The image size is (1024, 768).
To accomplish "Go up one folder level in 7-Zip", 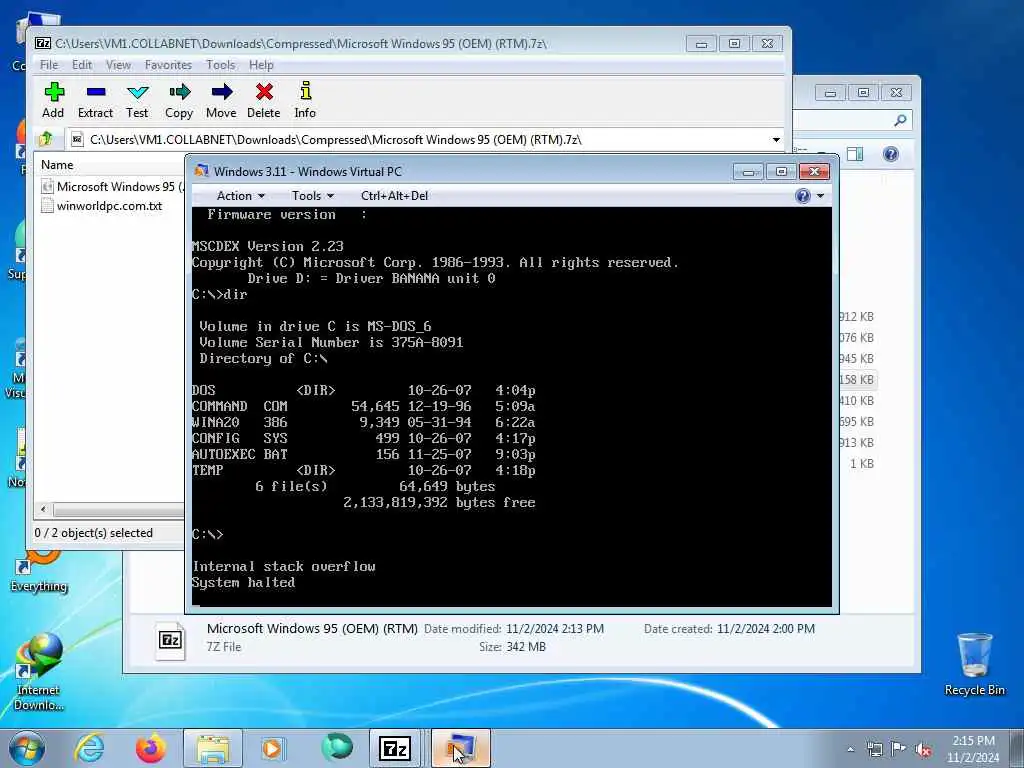I will [46, 139].
